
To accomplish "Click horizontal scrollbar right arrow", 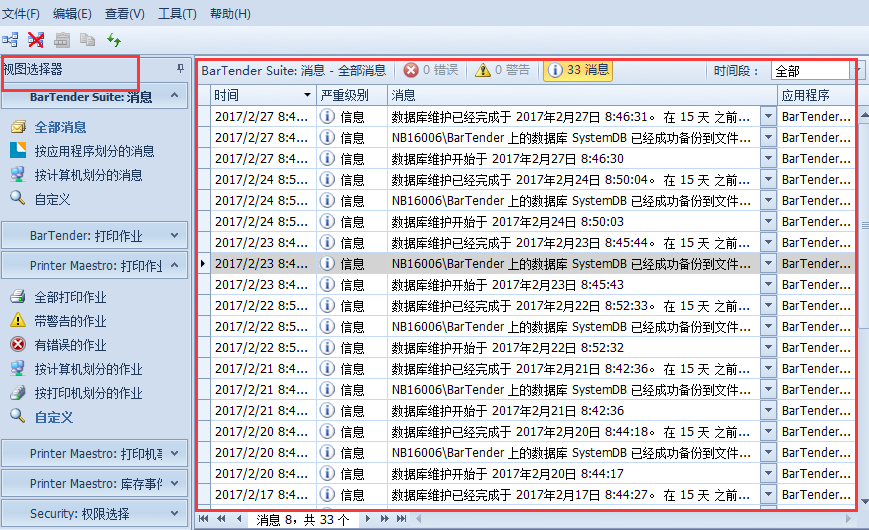I will coord(848,519).
